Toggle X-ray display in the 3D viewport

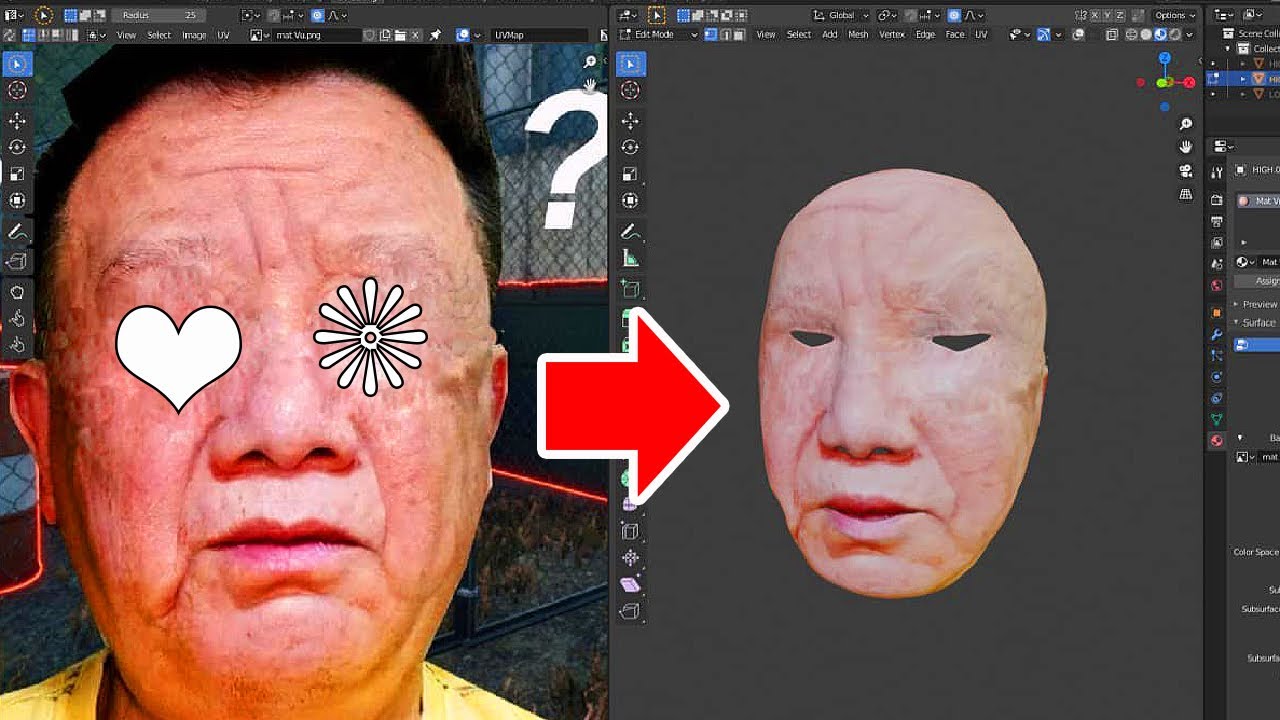click(x=1113, y=34)
